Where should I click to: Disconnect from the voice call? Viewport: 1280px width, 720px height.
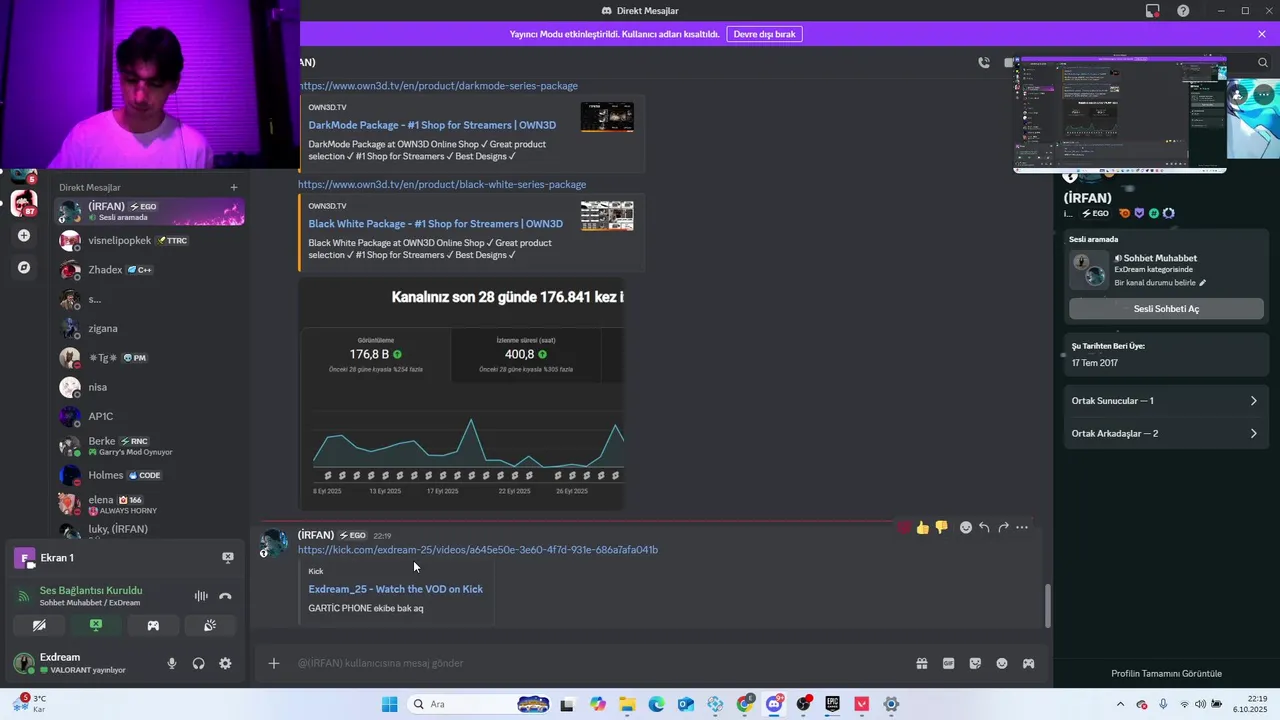tap(225, 596)
